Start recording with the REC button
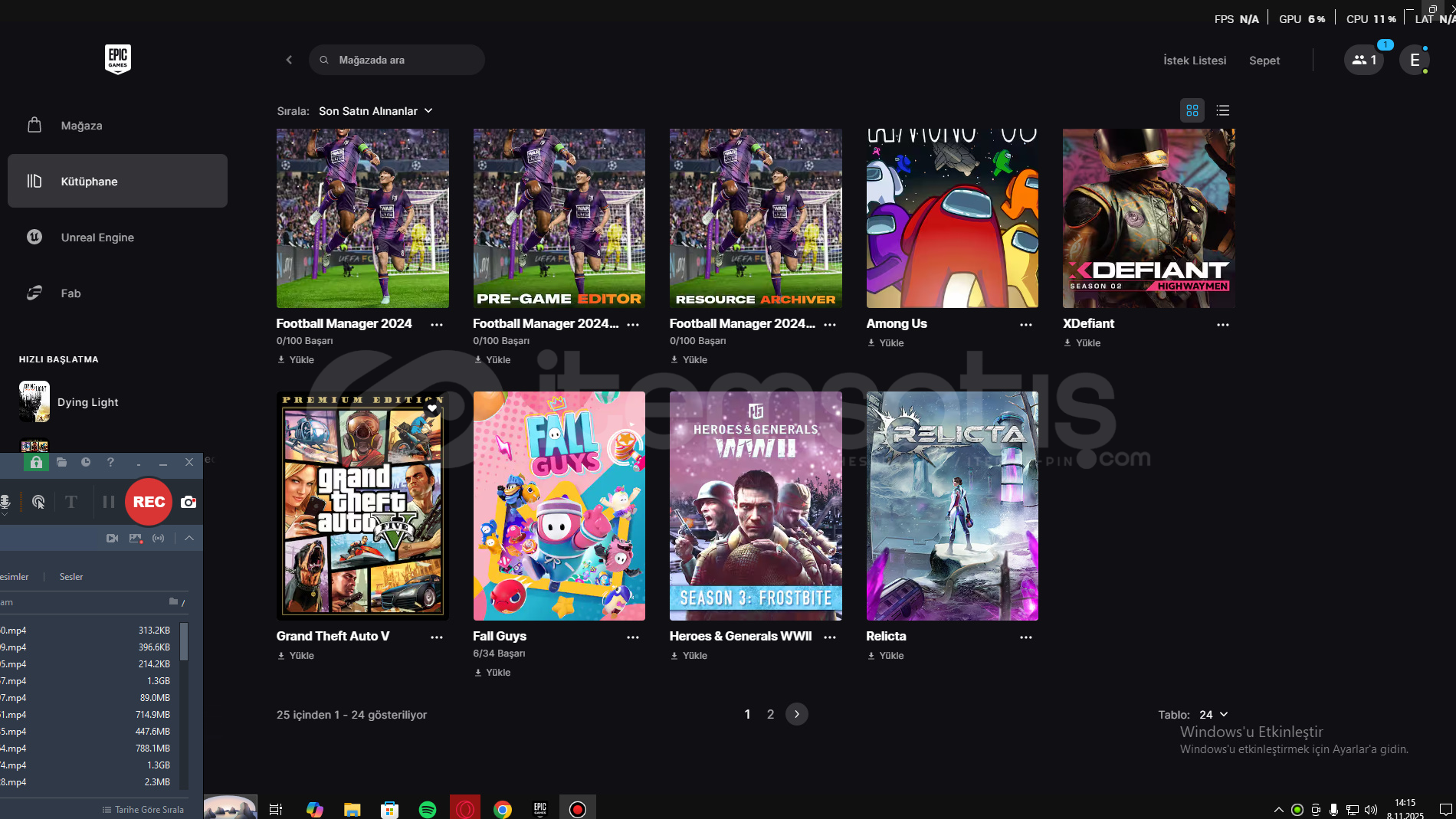 point(149,502)
